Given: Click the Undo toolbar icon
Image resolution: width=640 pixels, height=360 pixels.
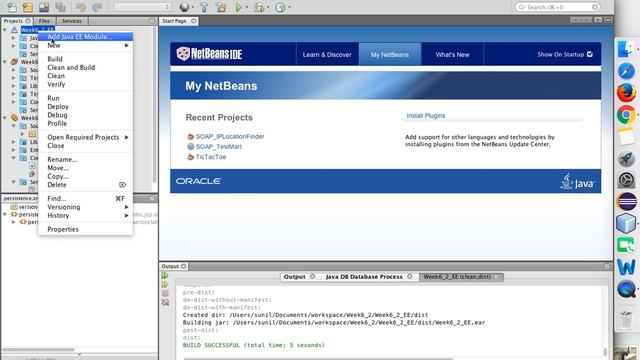Looking at the screenshot, I should 81,7.
